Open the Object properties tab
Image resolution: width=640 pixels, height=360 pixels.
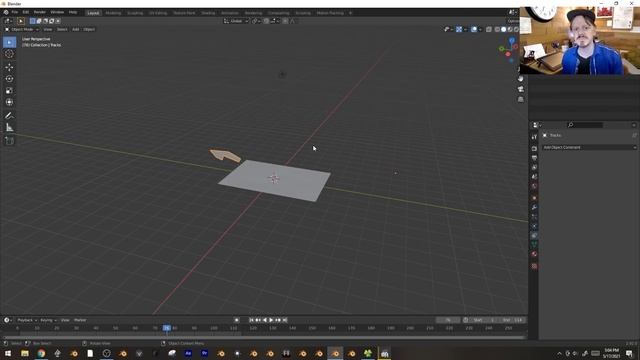click(x=534, y=198)
